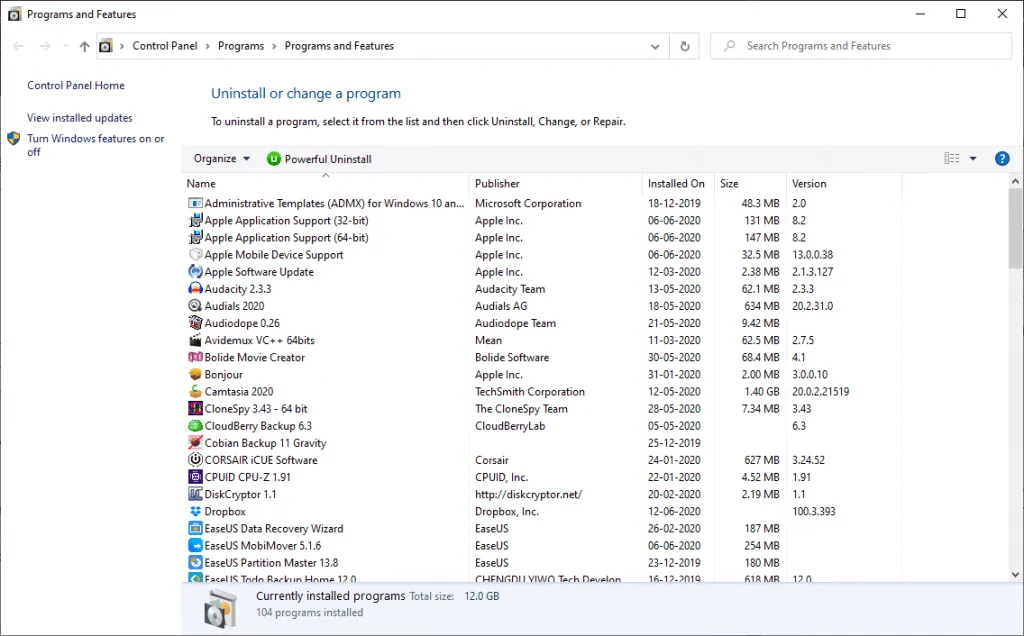Click the DiskCryptor 1.1 program icon
Viewport: 1024px width, 636px height.
click(x=195, y=494)
